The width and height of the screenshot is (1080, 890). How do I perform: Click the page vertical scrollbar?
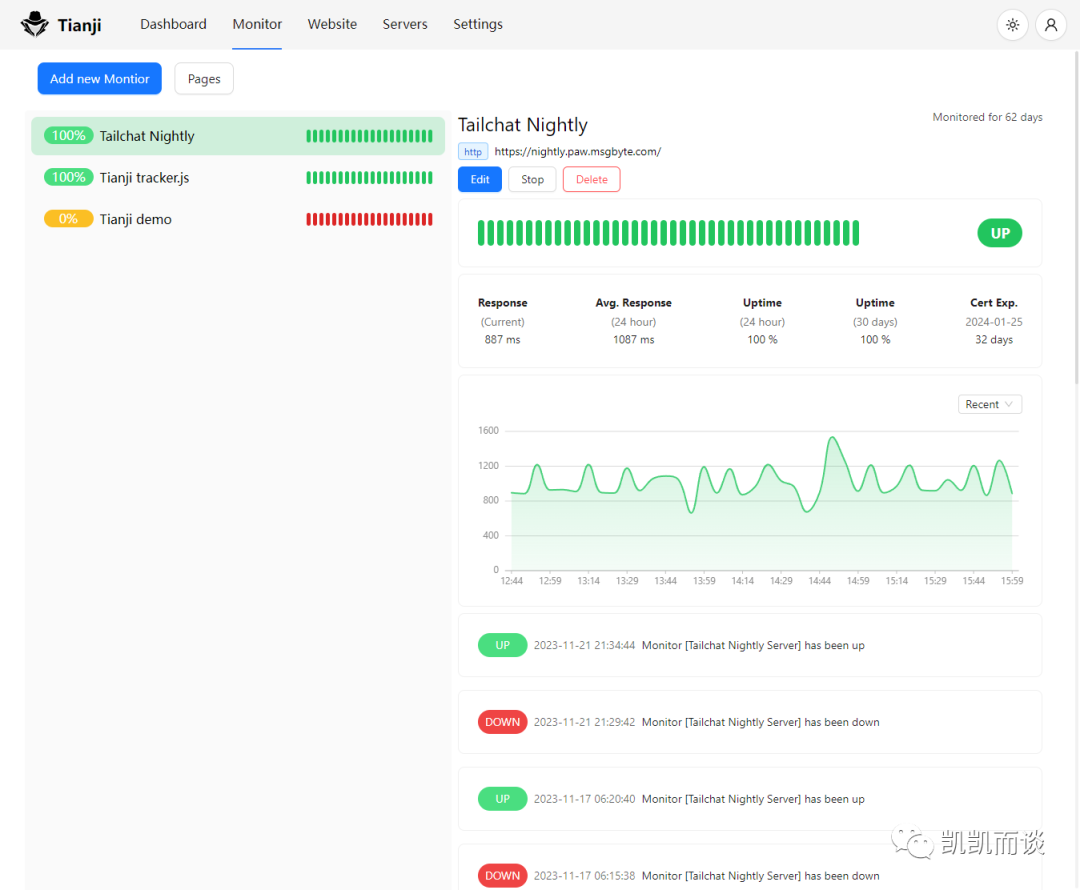pos(1077,217)
